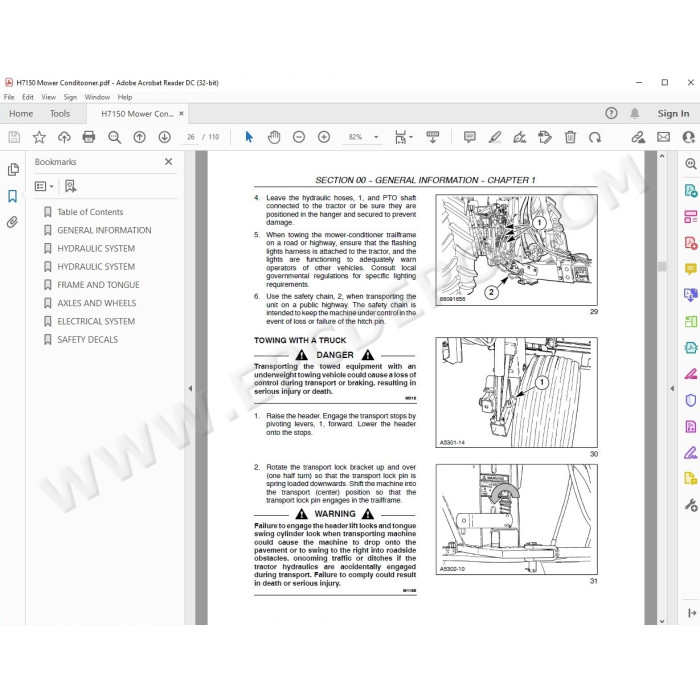Print the document with the printer icon
This screenshot has width=700, height=700.
pyautogui.click(x=89, y=137)
